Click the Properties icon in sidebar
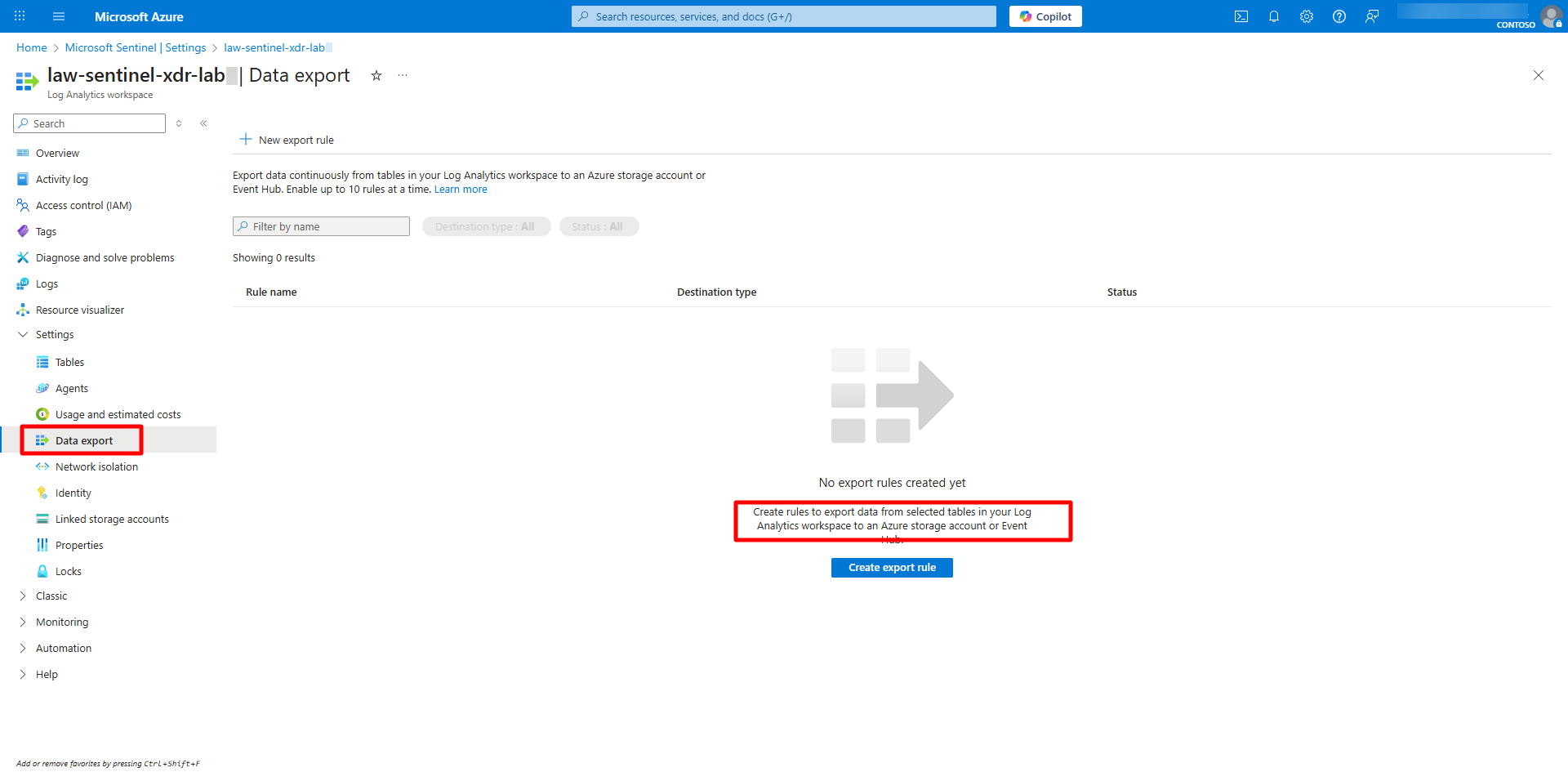1568x772 pixels. 42,545
